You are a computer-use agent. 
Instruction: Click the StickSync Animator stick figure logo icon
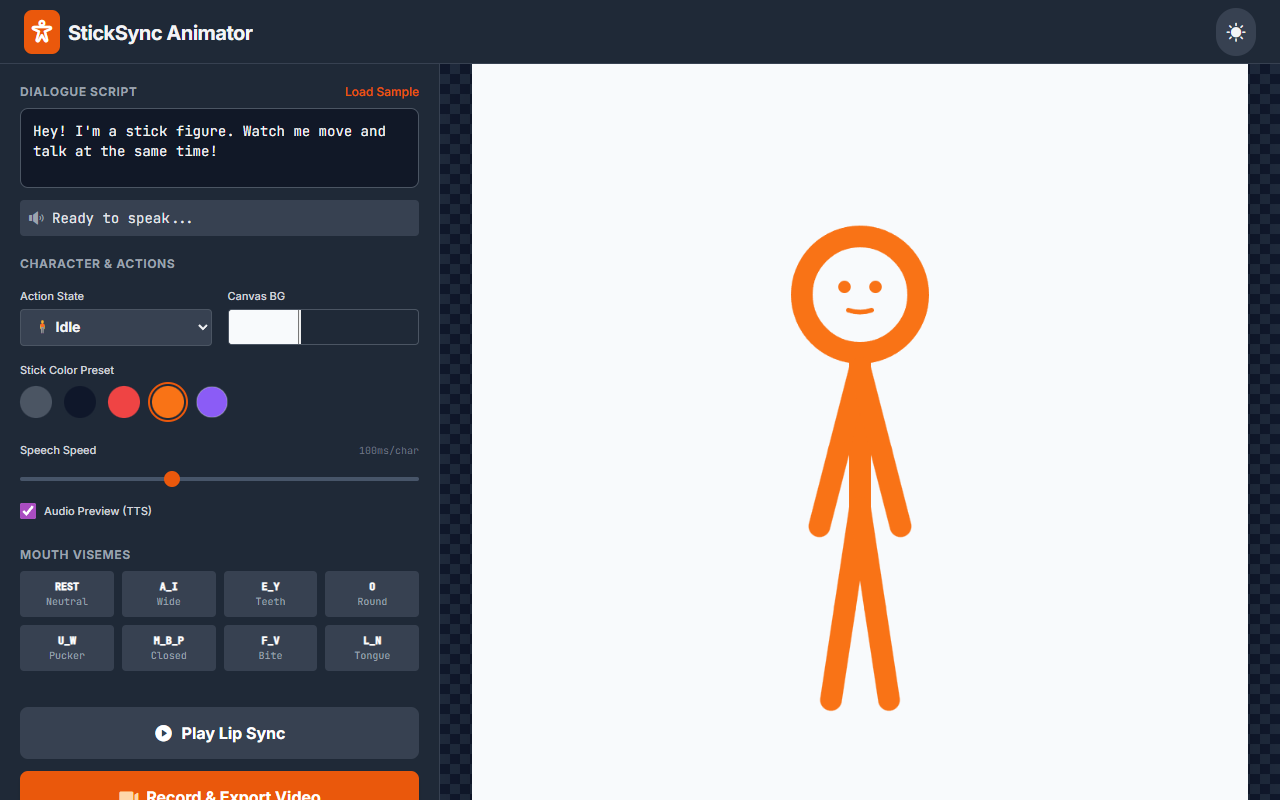[41, 31]
